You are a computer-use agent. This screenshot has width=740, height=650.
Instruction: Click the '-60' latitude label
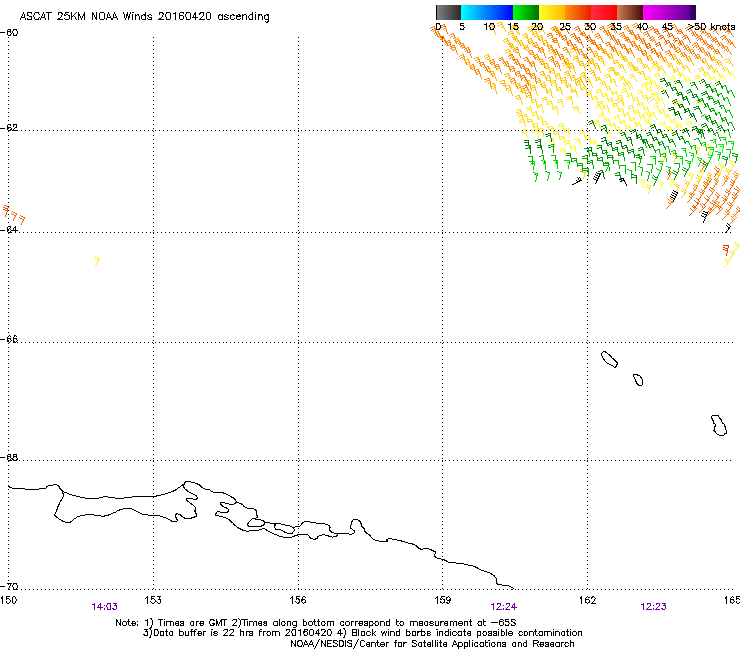9,33
